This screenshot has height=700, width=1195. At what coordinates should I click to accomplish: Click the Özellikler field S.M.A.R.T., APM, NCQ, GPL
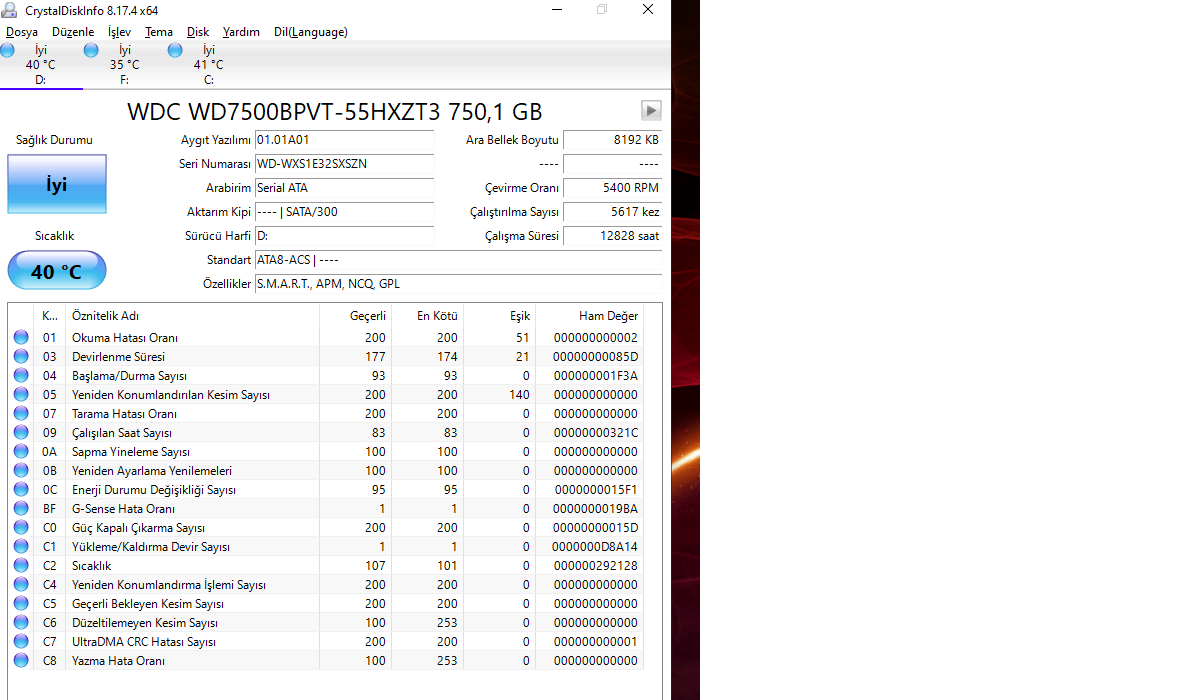pyautogui.click(x=458, y=284)
